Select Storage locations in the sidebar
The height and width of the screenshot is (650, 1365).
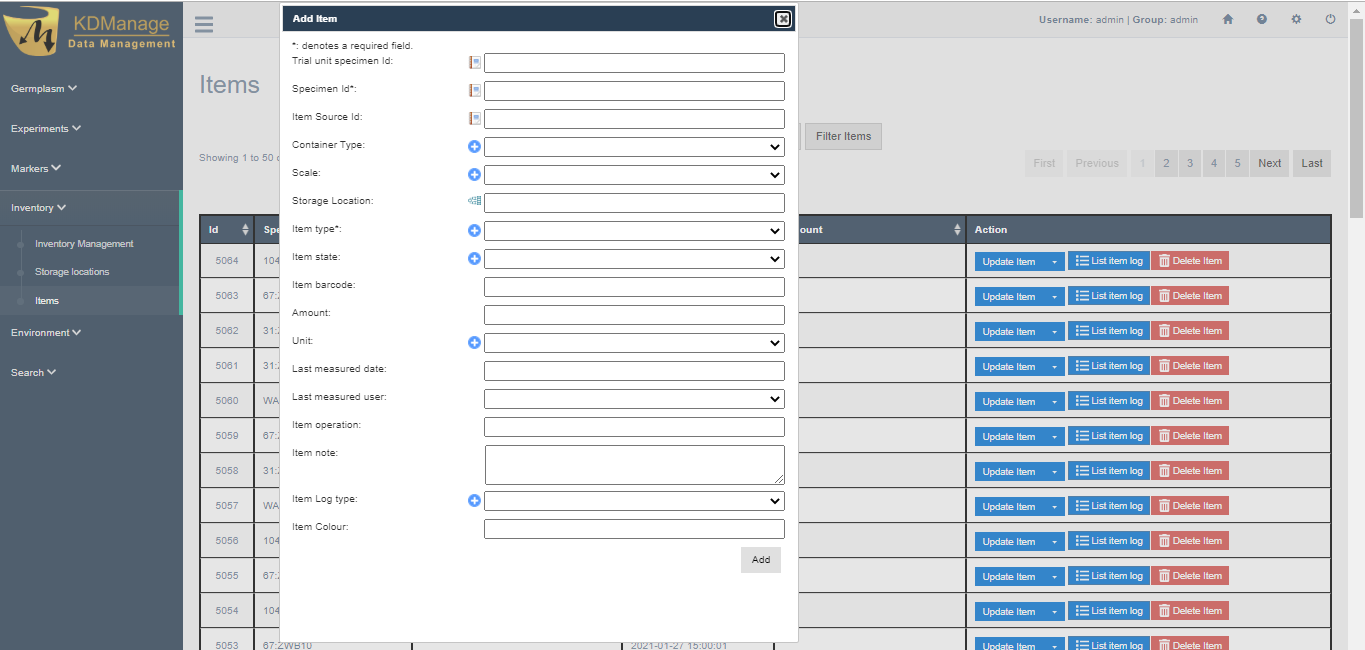click(x=72, y=272)
